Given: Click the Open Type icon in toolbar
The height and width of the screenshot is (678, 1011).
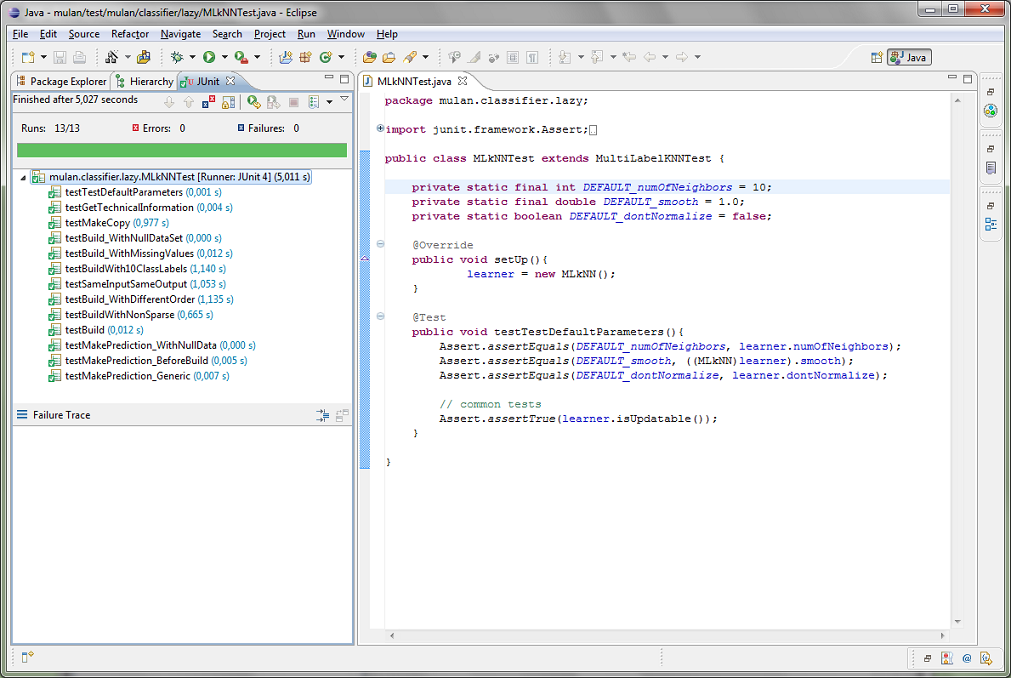Looking at the screenshot, I should pyautogui.click(x=369, y=58).
